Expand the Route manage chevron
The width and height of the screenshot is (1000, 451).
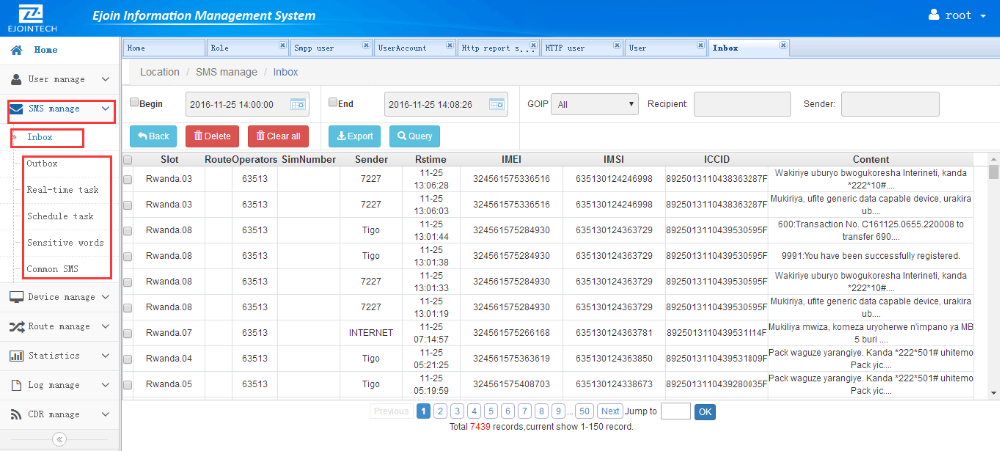tap(106, 327)
